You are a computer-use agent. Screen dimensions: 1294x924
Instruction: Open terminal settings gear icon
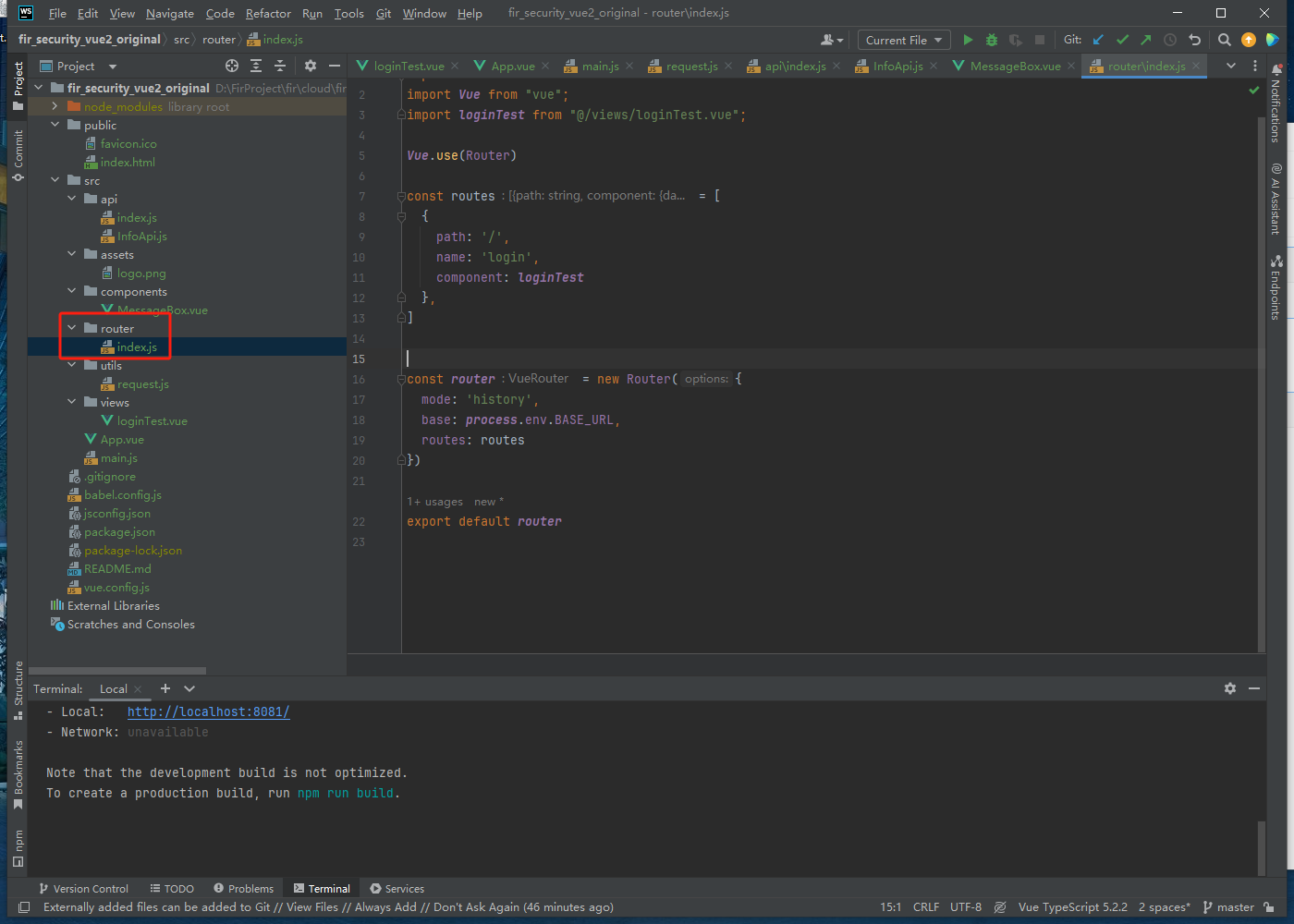pos(1230,688)
